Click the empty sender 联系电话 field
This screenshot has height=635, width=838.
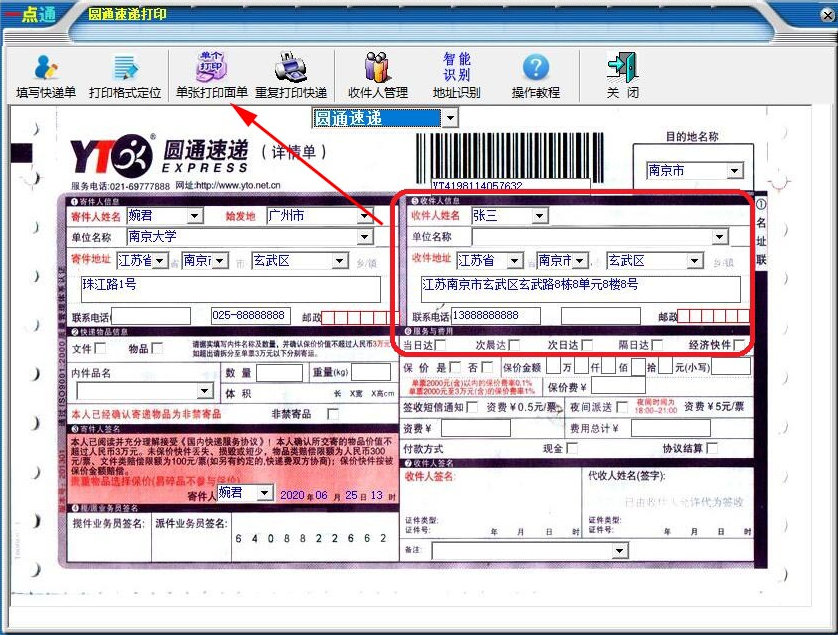point(151,316)
